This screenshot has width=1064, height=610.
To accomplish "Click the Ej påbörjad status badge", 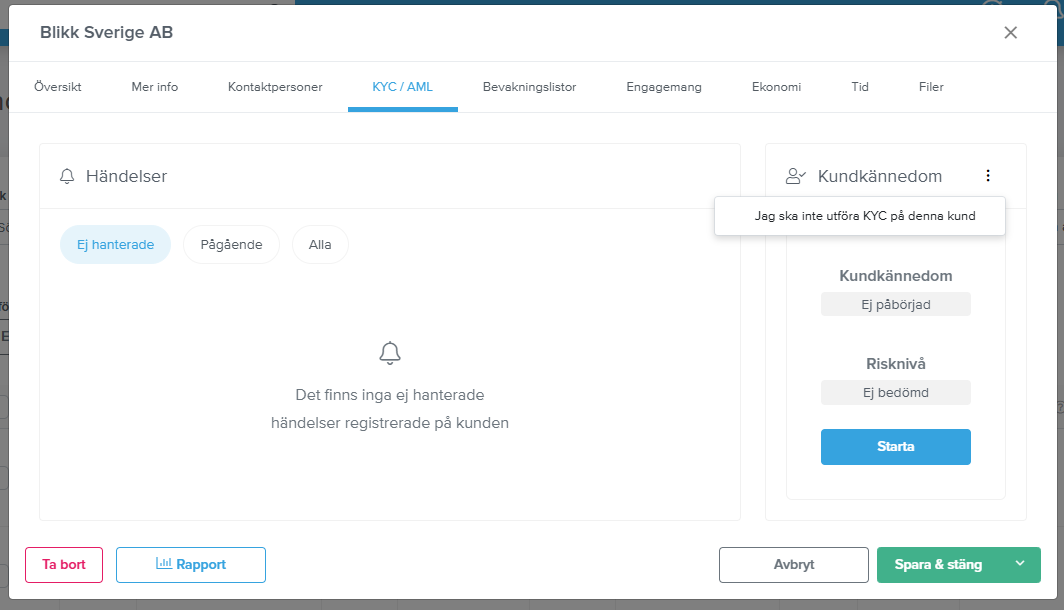I will tap(896, 304).
